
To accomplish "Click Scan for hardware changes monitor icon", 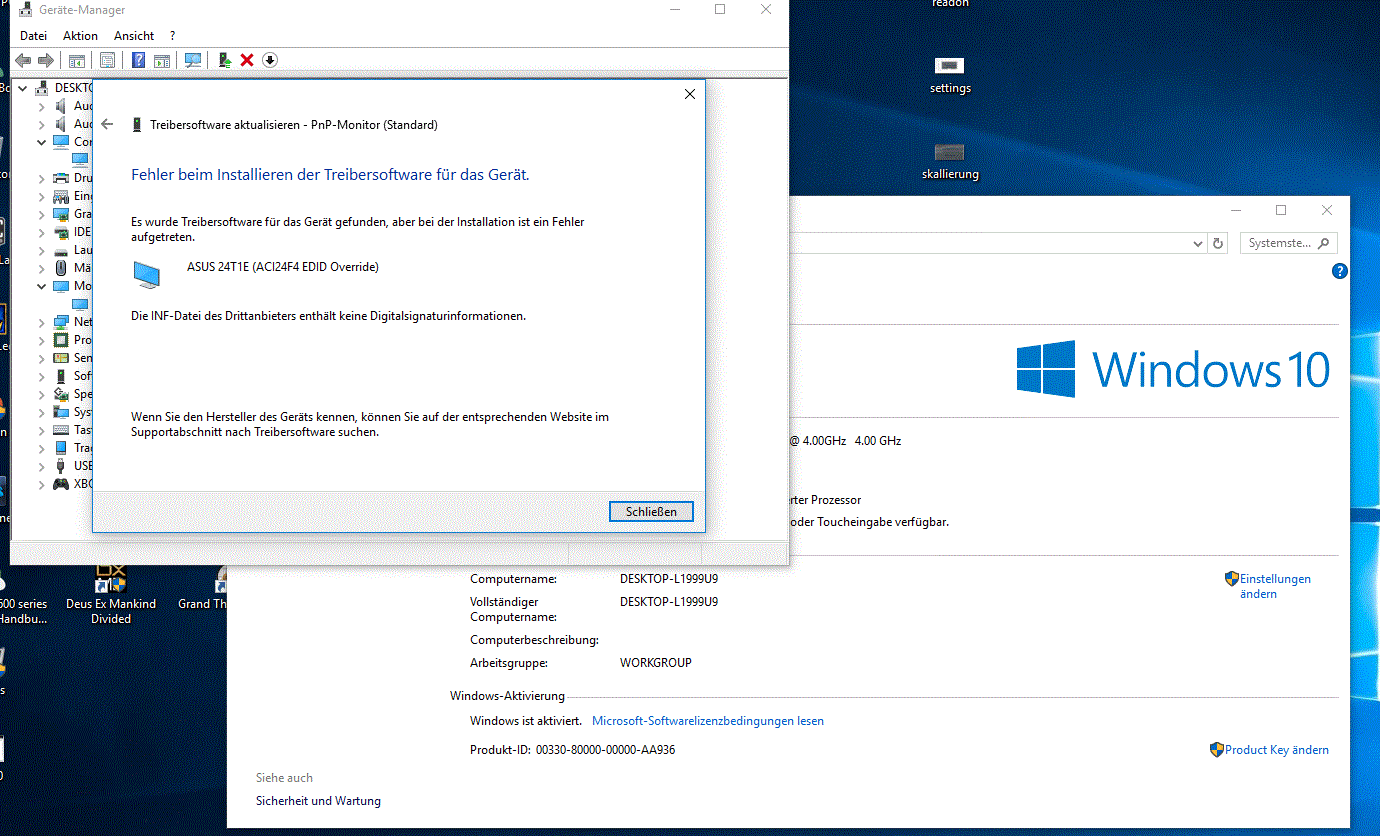I will tap(193, 60).
